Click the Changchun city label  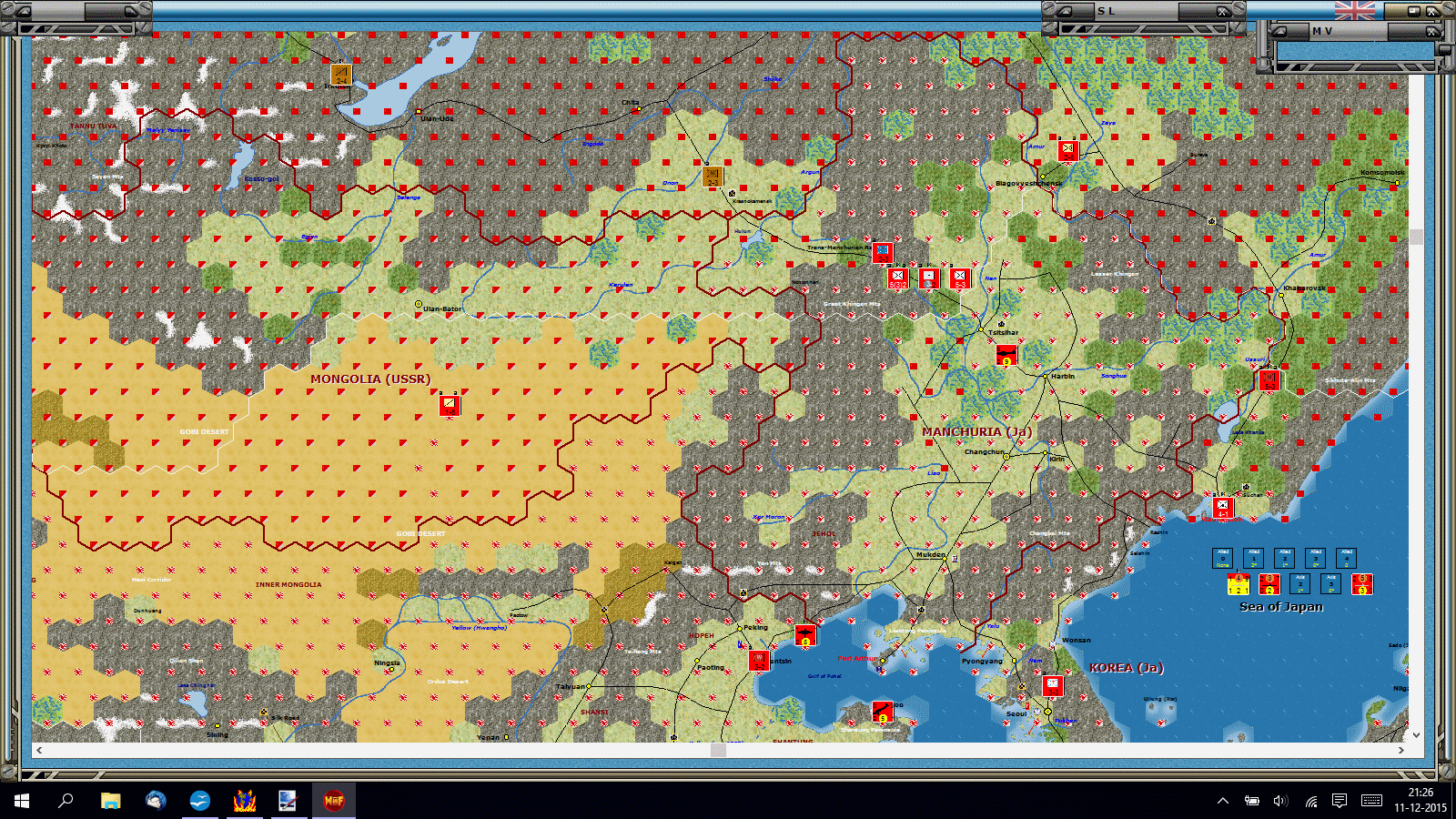coord(985,452)
